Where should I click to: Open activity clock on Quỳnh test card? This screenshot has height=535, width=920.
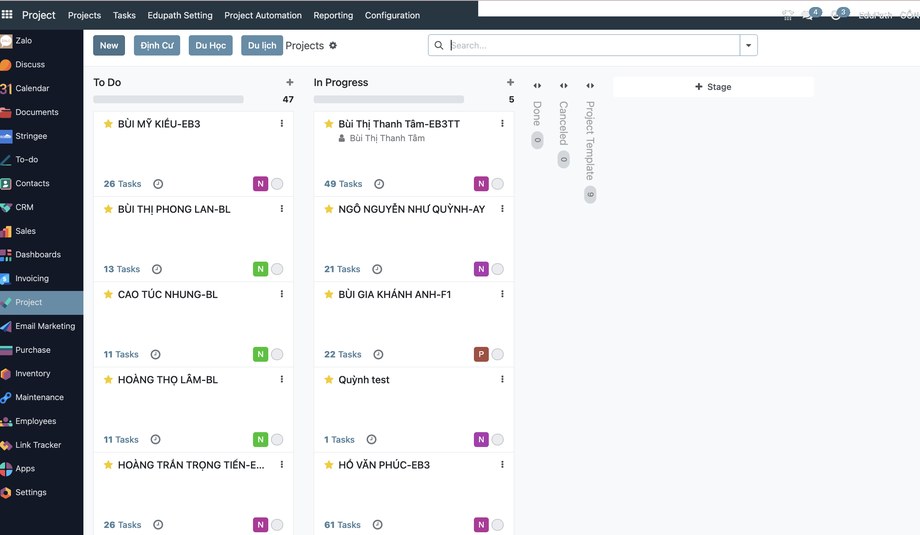click(x=371, y=439)
